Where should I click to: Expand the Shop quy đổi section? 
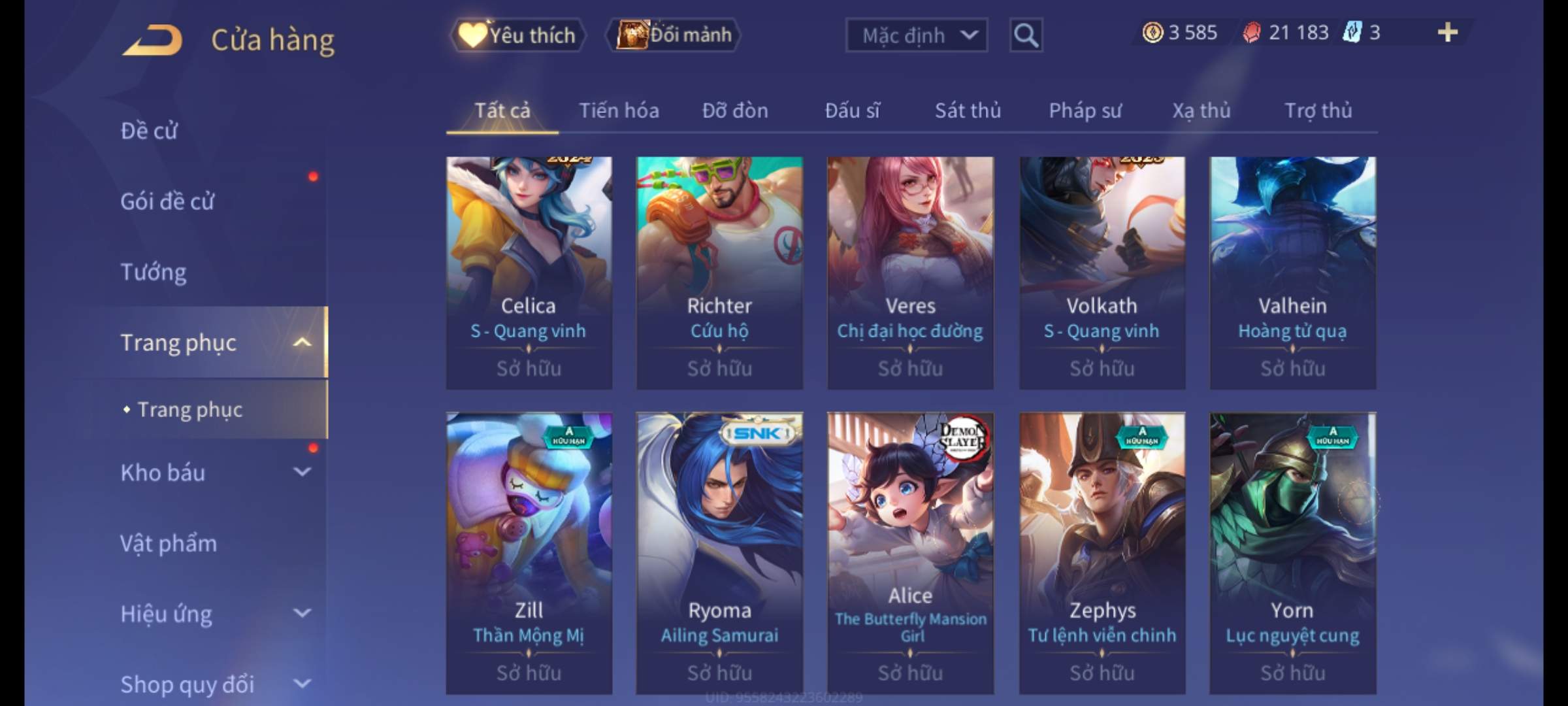click(x=302, y=684)
